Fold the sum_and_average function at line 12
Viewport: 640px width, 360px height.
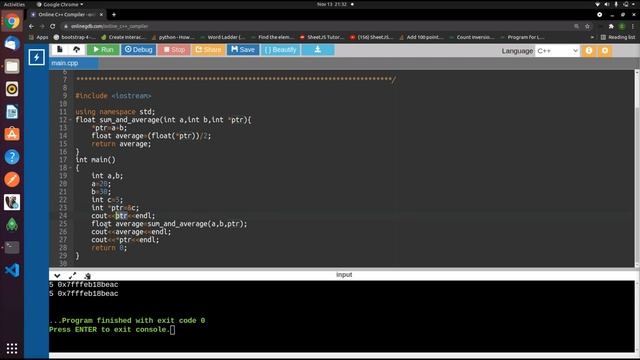pyautogui.click(x=70, y=120)
